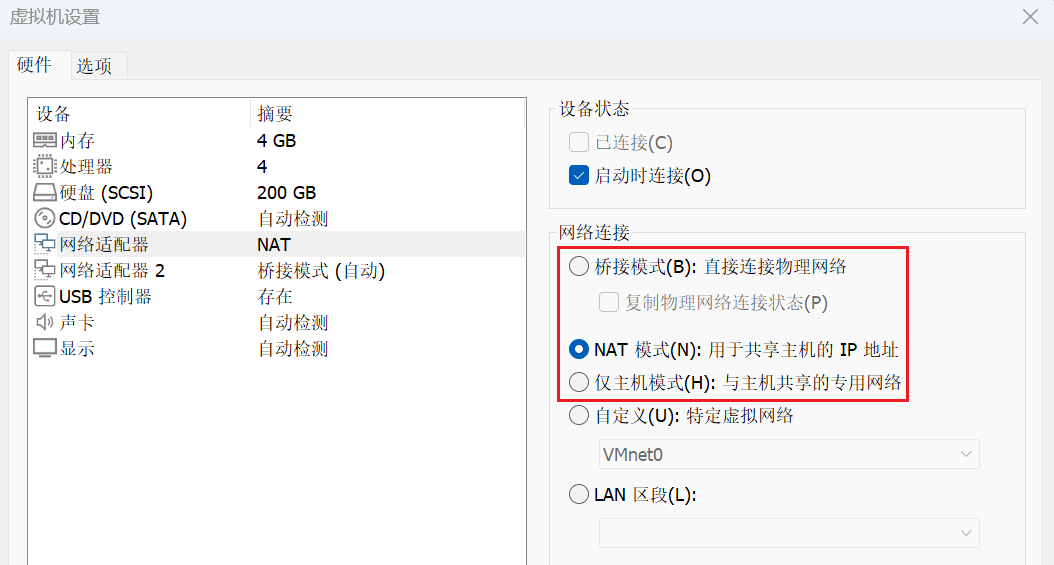Click the 网络适配器 2 network icon

point(45,271)
